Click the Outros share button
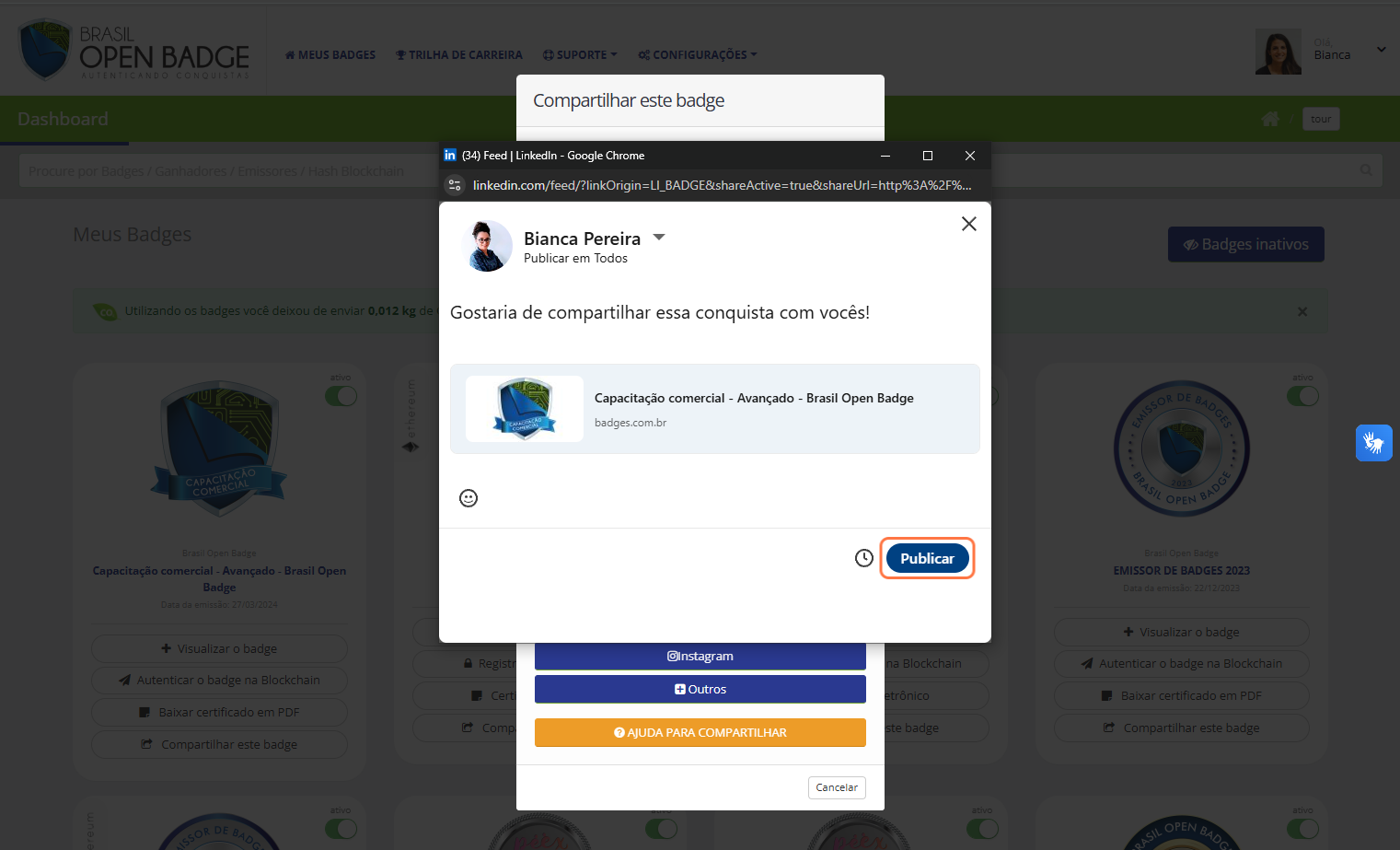The width and height of the screenshot is (1400, 850). (700, 689)
